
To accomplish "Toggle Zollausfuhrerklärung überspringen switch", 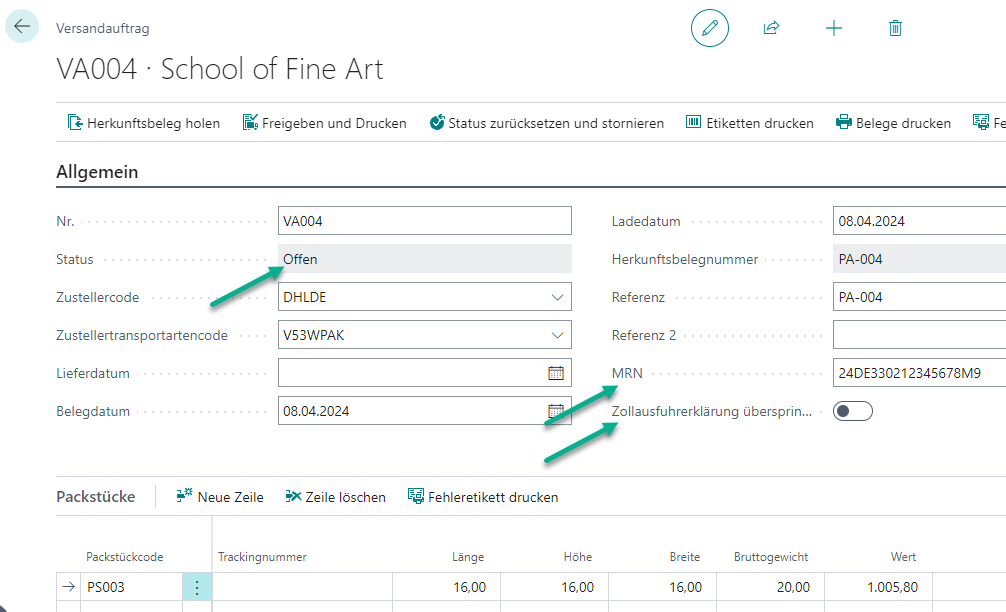I will (853, 411).
